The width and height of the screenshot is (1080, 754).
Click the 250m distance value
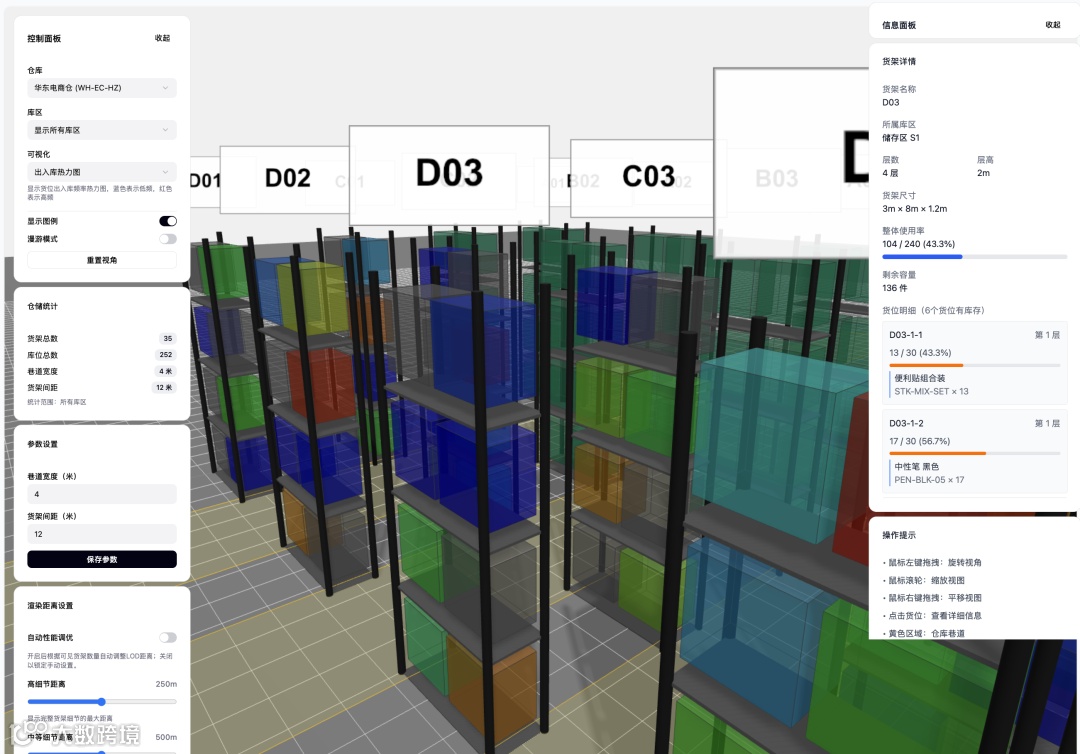pos(166,684)
